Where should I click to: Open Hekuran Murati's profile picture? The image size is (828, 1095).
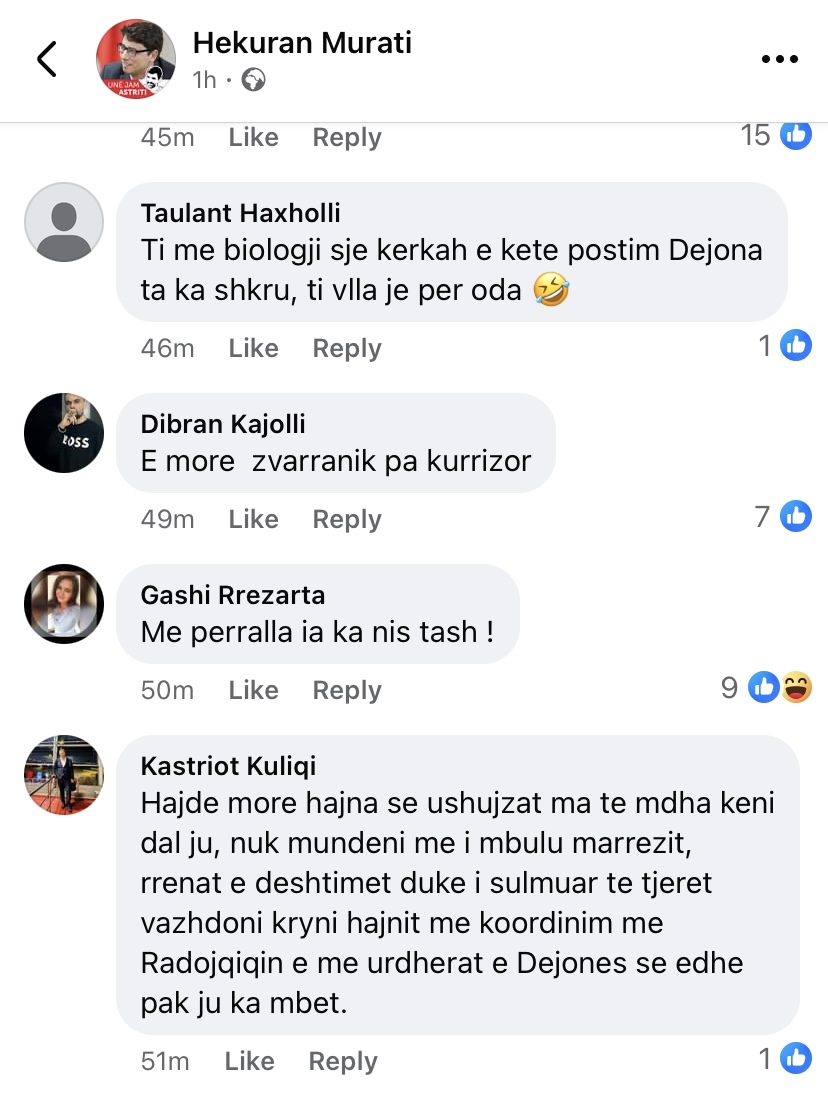[136, 59]
